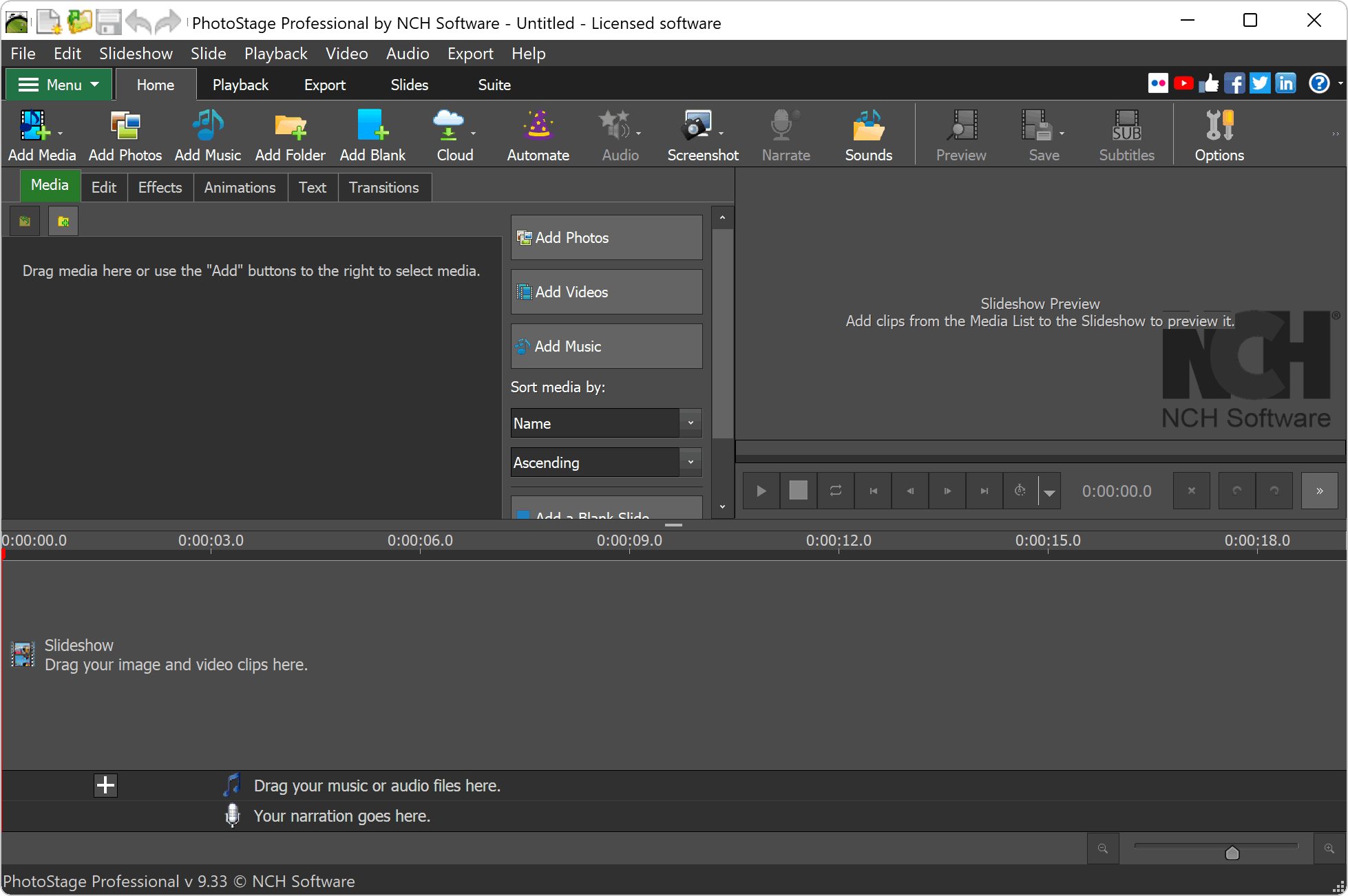Image resolution: width=1348 pixels, height=896 pixels.
Task: Click the LinkedIn share icon
Action: 1285,83
